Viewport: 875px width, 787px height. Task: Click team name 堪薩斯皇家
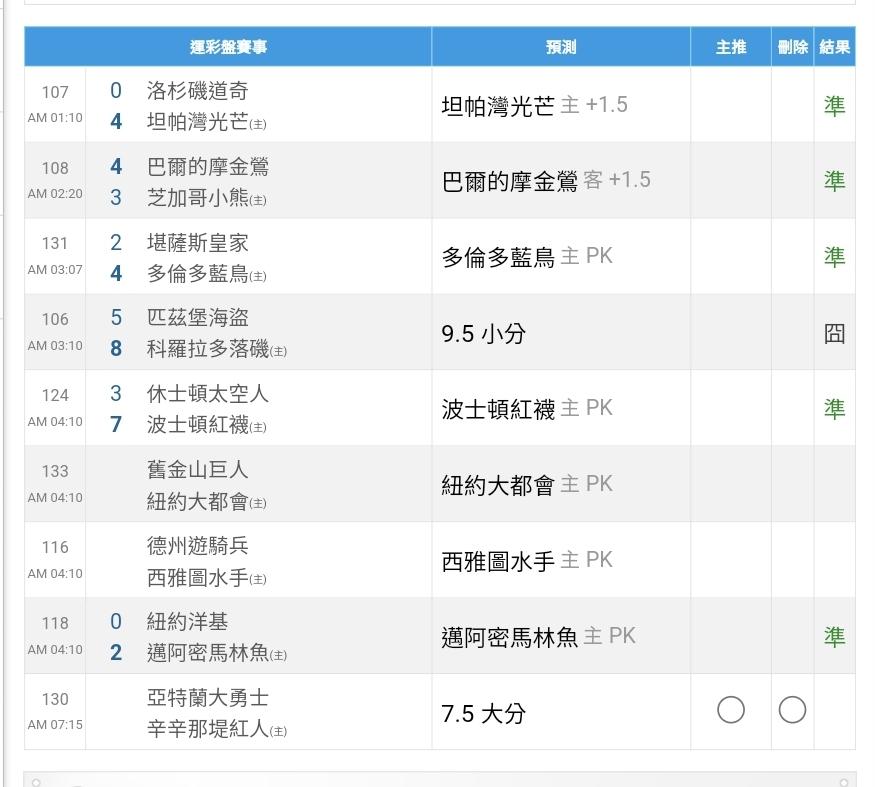(198, 242)
